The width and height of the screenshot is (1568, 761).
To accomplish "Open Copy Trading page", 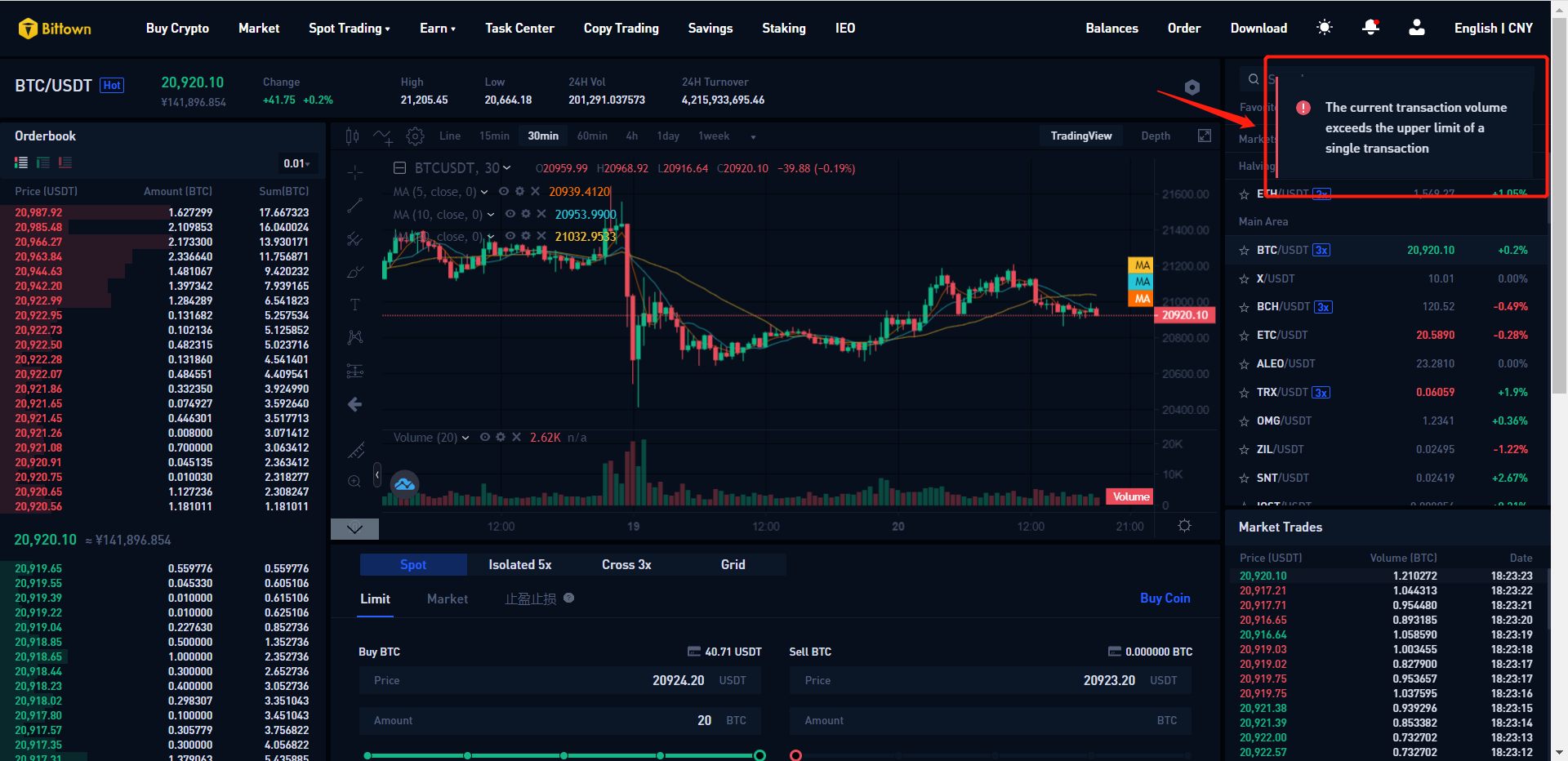I will click(x=621, y=28).
